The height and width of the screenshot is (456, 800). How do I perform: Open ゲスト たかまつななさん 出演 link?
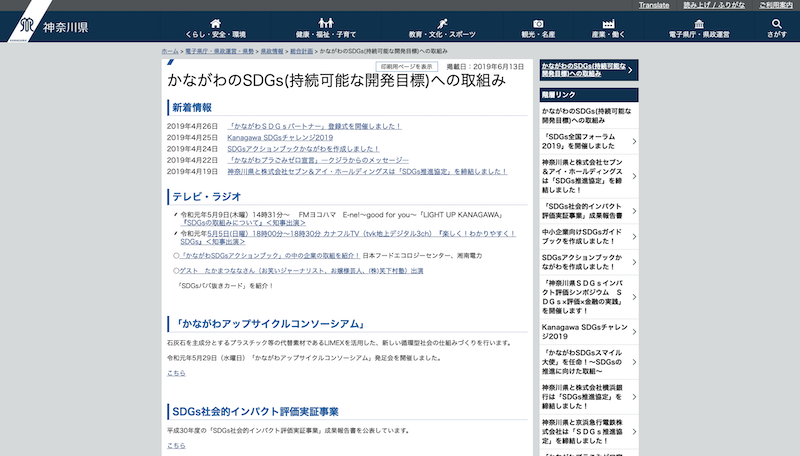301,271
